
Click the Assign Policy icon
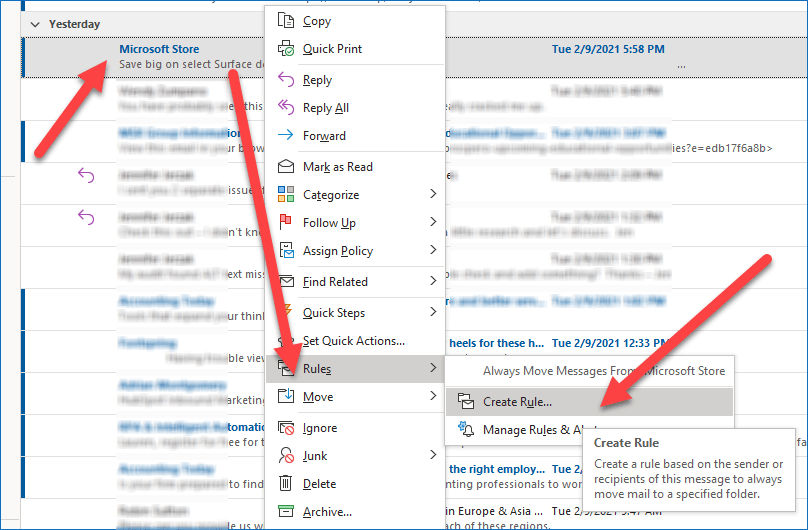[x=286, y=250]
